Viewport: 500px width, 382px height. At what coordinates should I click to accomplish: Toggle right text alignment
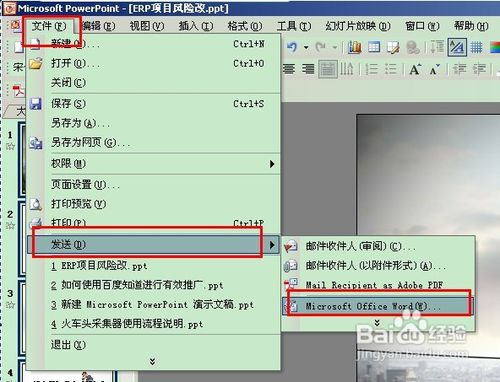click(x=308, y=69)
